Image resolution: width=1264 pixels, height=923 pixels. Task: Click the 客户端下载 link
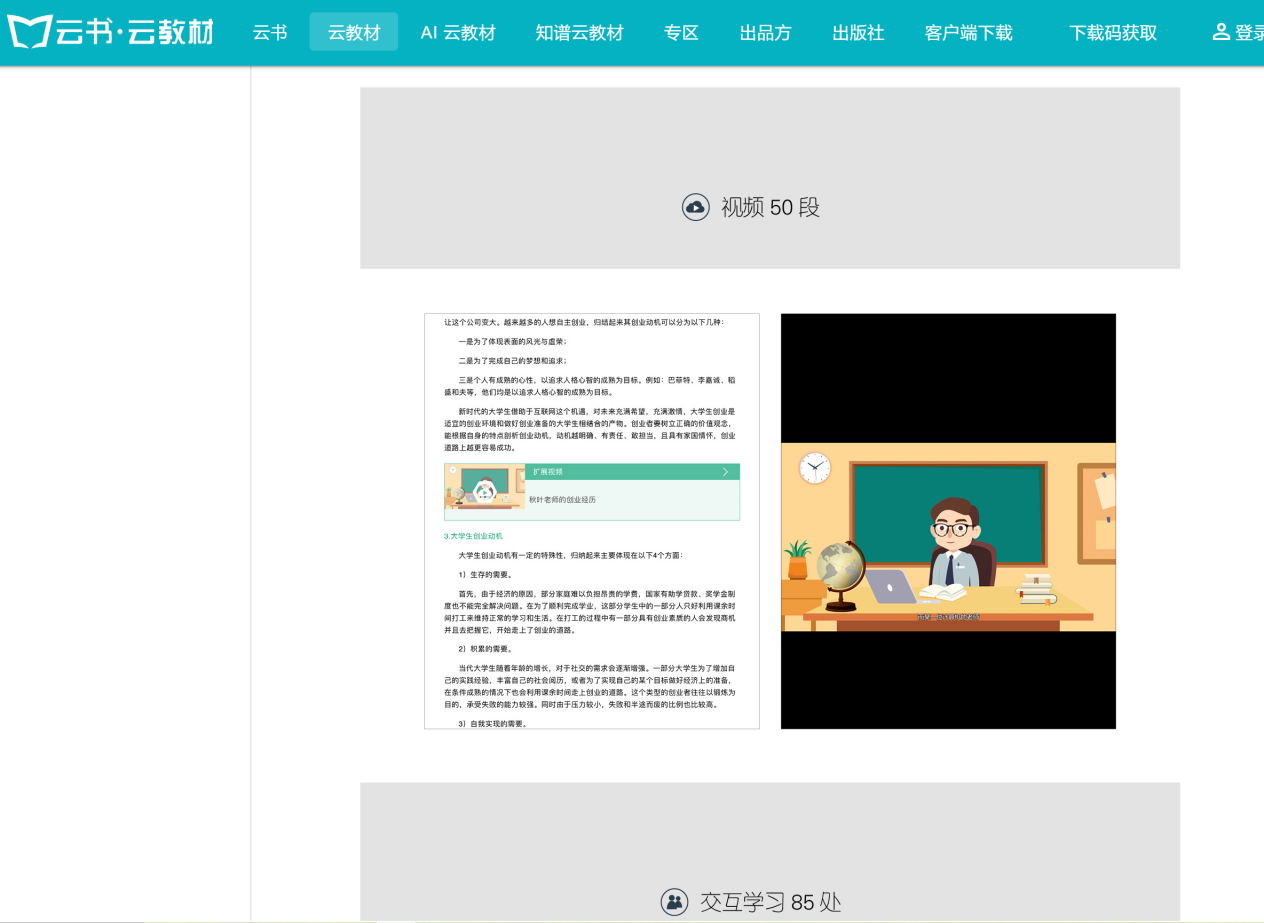[968, 33]
